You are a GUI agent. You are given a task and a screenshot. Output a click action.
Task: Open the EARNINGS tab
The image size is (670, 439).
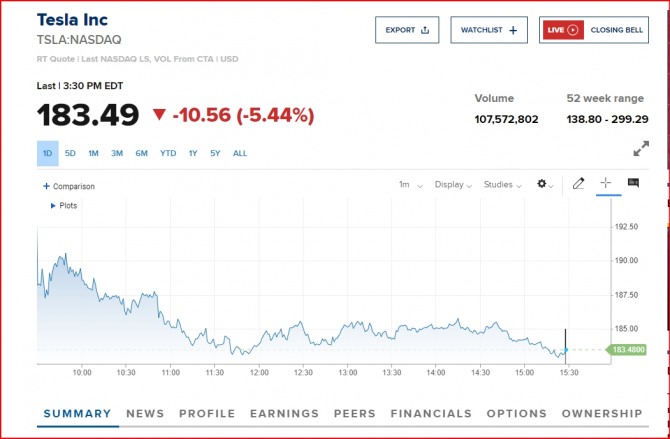pyautogui.click(x=284, y=413)
